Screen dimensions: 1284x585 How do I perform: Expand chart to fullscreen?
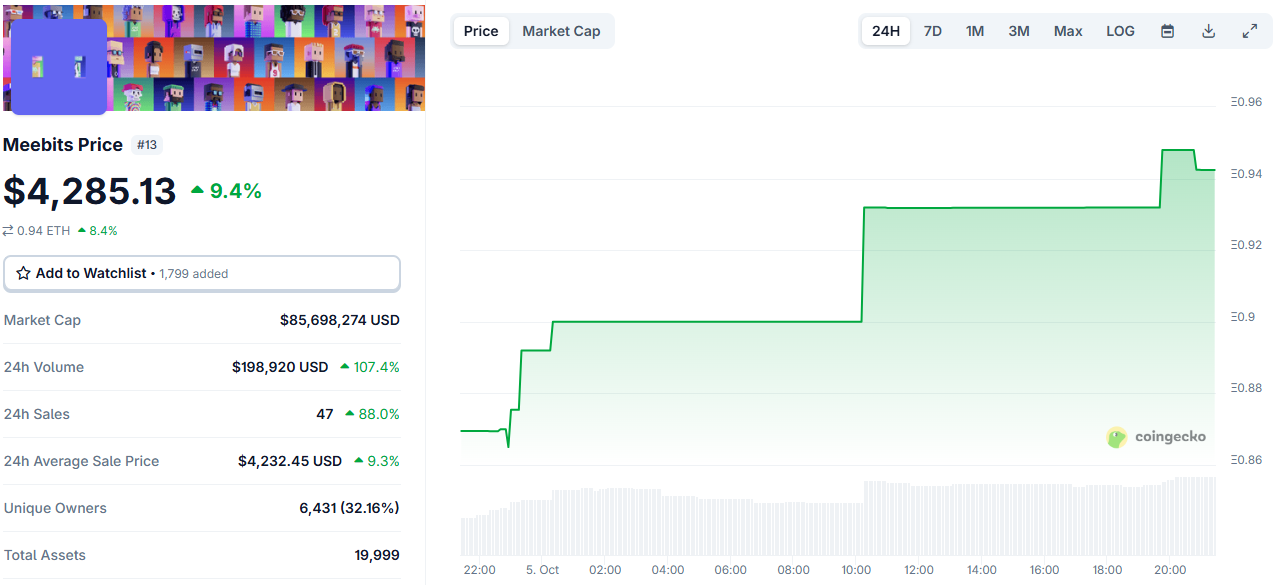pyautogui.click(x=1250, y=31)
